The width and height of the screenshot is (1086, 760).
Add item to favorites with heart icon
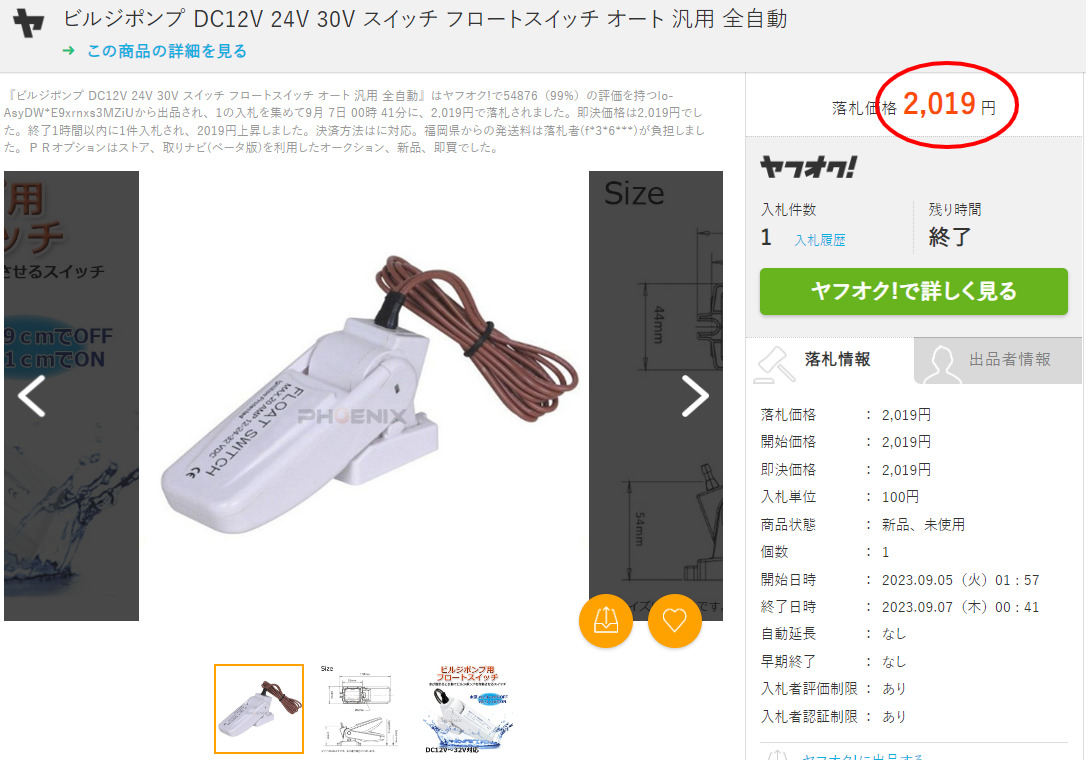[675, 620]
